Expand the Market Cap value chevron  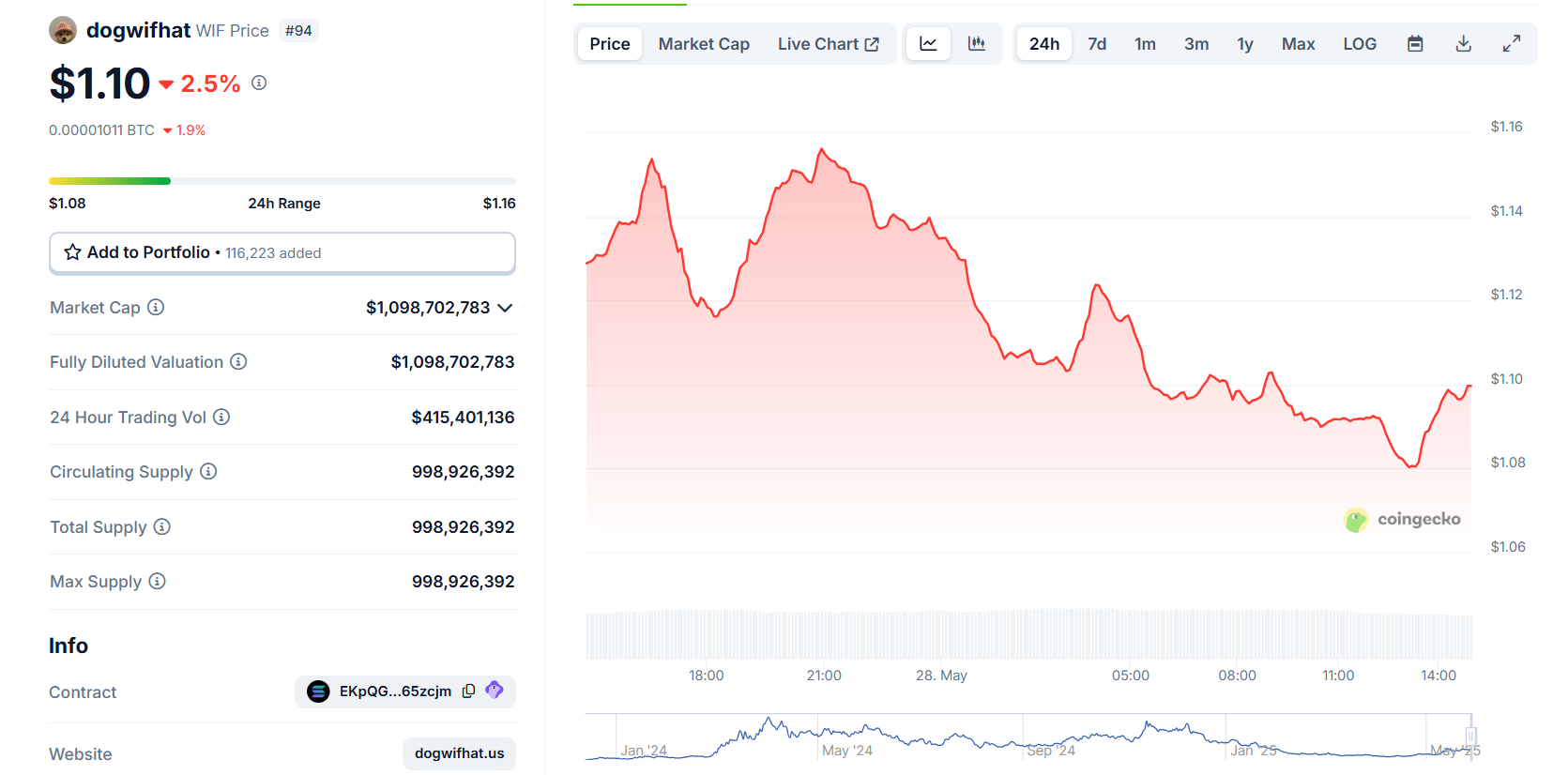505,308
